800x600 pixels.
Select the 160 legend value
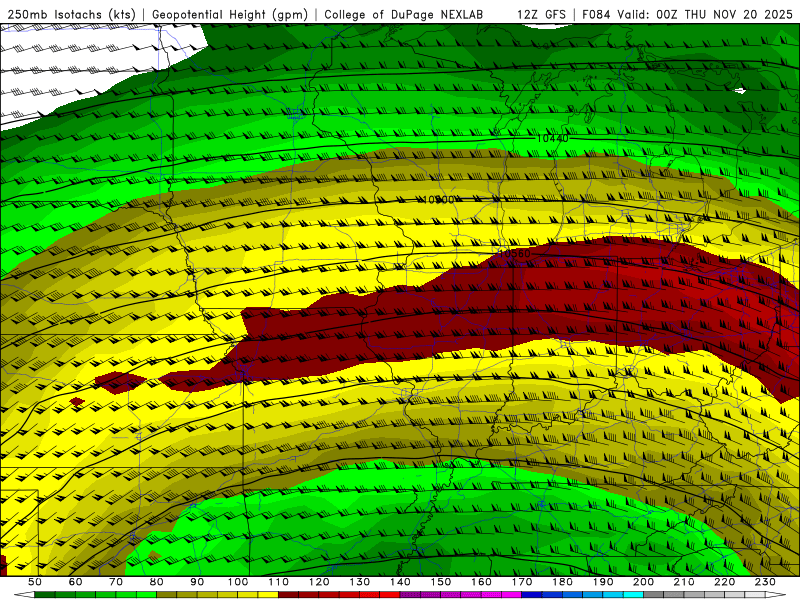[x=481, y=582]
